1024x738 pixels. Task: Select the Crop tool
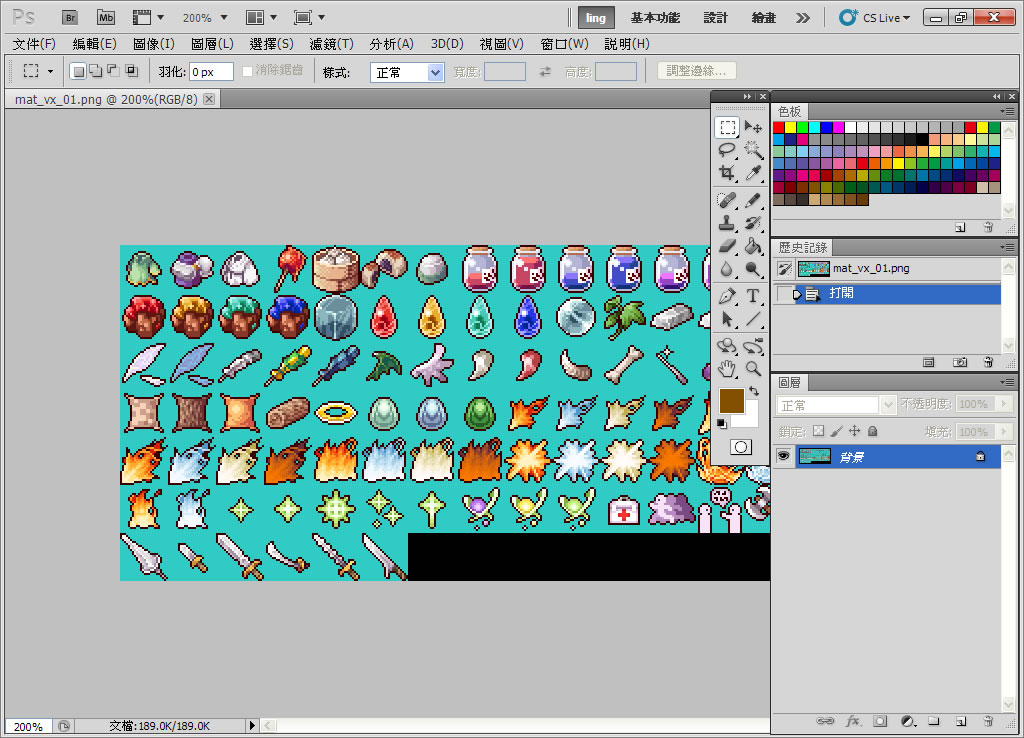[x=727, y=173]
